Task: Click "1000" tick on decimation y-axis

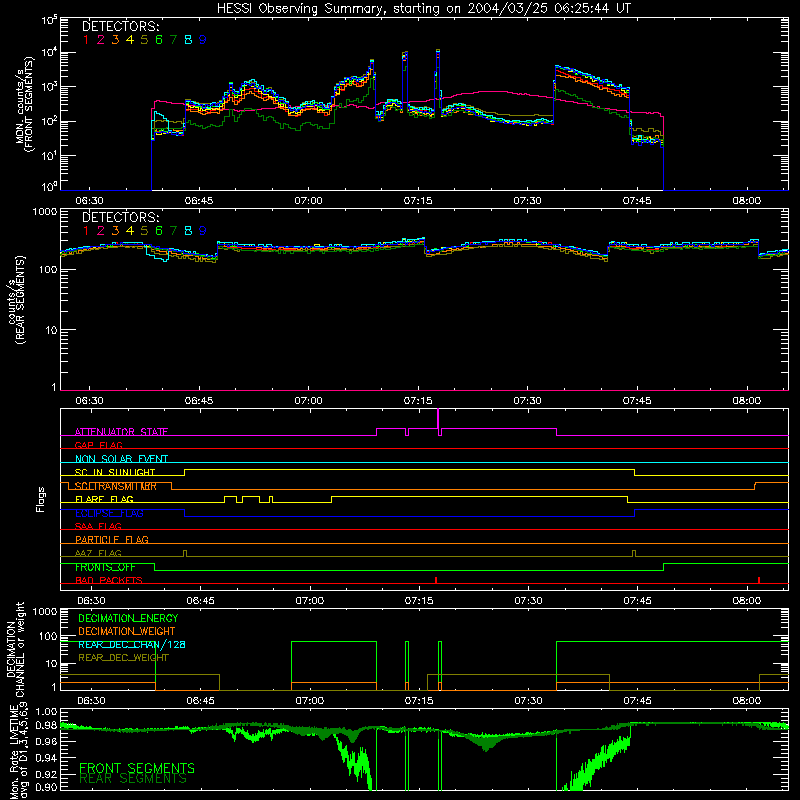Action: coord(45,611)
